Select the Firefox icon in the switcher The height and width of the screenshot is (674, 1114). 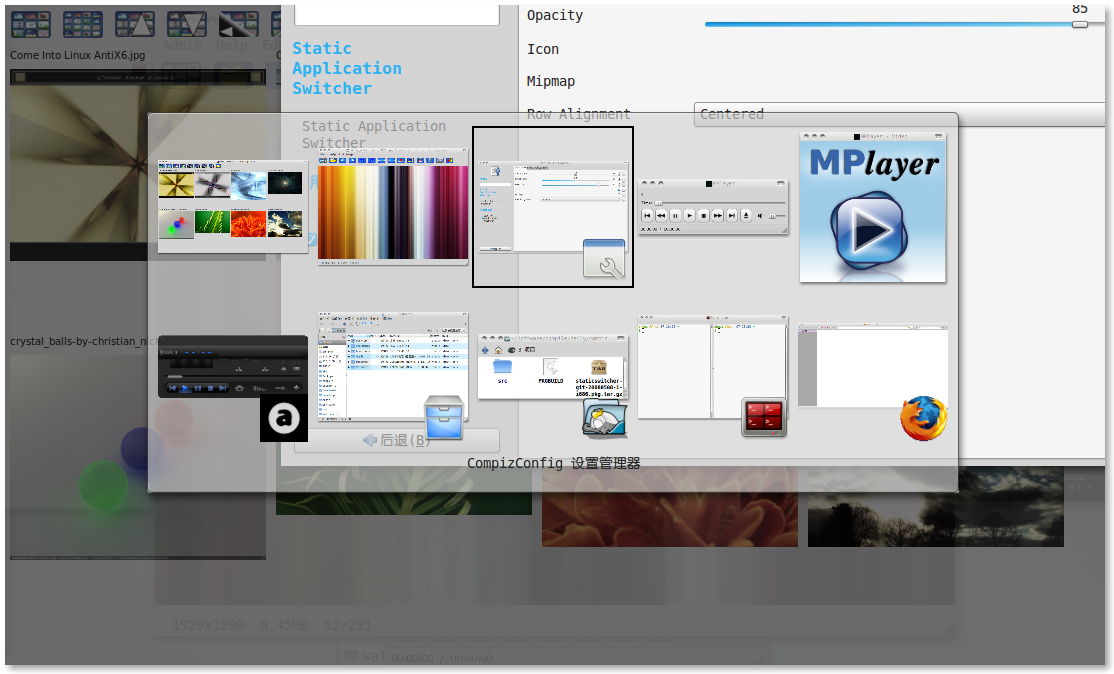click(924, 418)
